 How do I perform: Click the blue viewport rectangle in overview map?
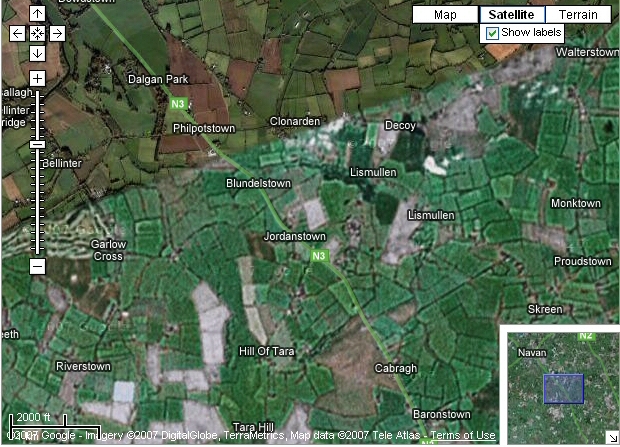[563, 389]
